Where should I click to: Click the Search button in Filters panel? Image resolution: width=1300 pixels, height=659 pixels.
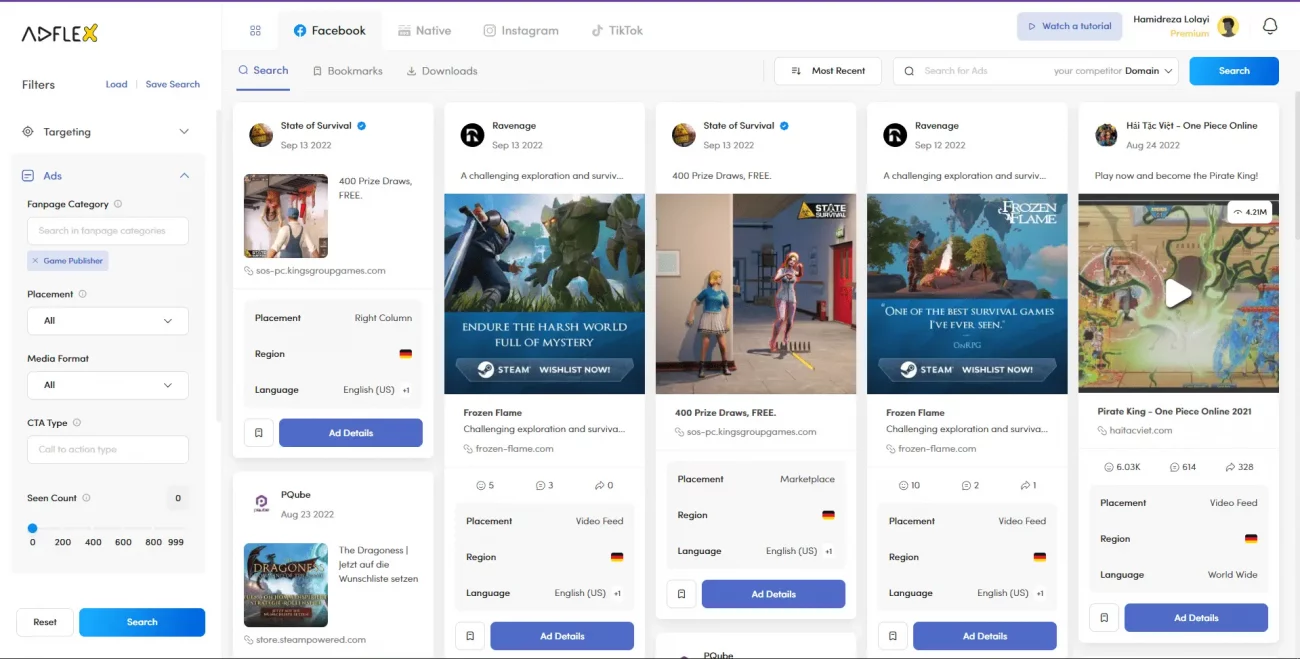[x=142, y=622]
